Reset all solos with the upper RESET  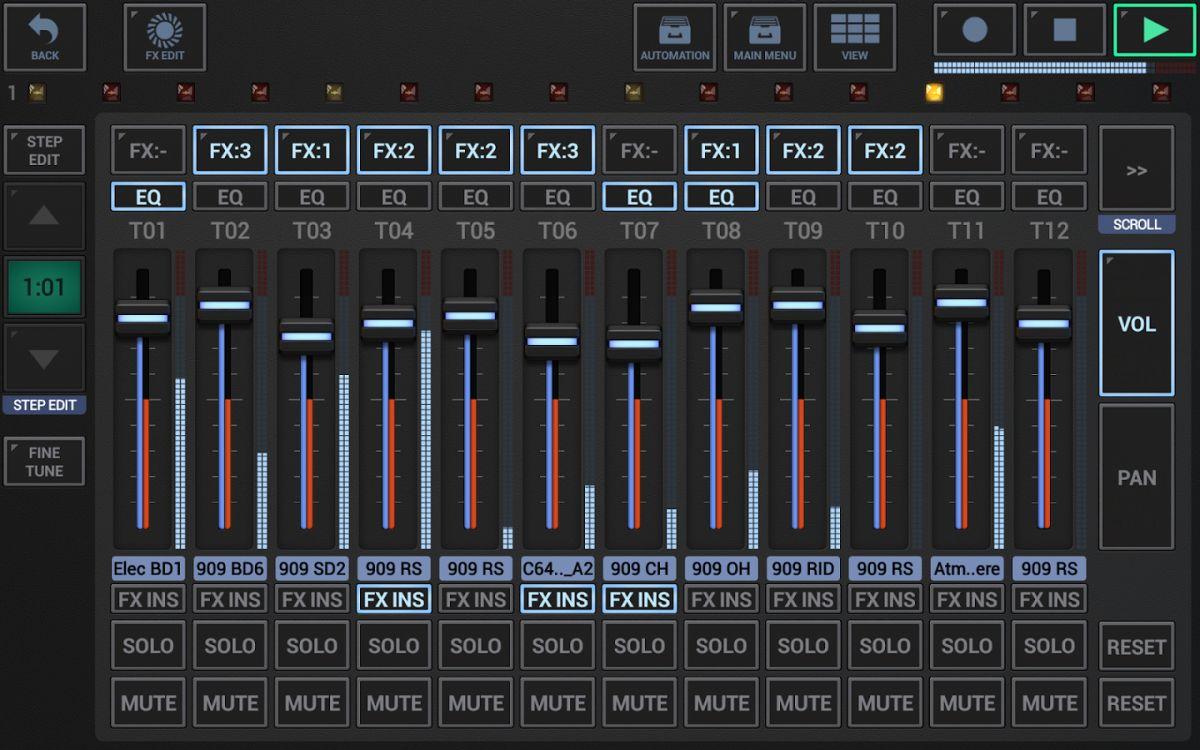1137,646
